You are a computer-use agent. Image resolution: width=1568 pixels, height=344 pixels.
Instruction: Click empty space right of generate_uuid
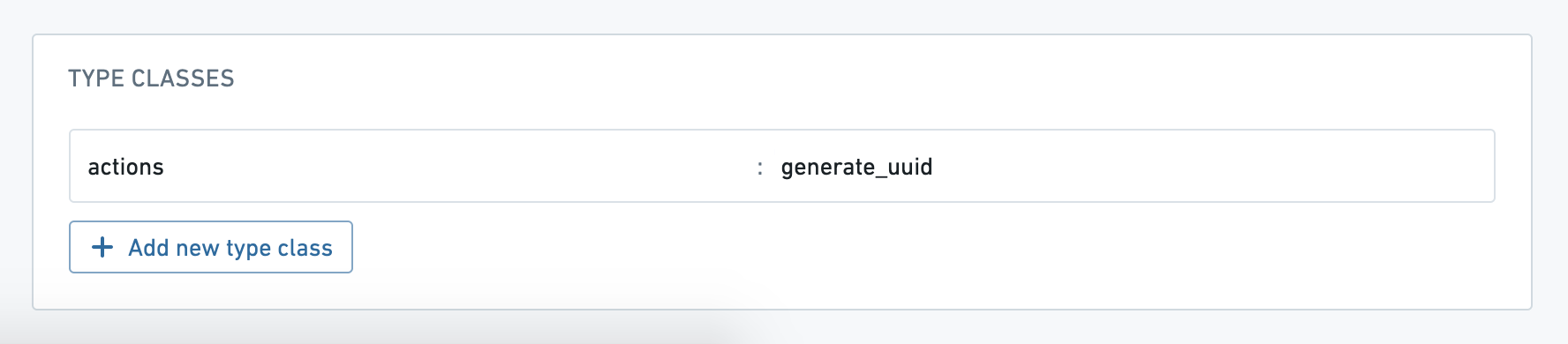point(1210,167)
